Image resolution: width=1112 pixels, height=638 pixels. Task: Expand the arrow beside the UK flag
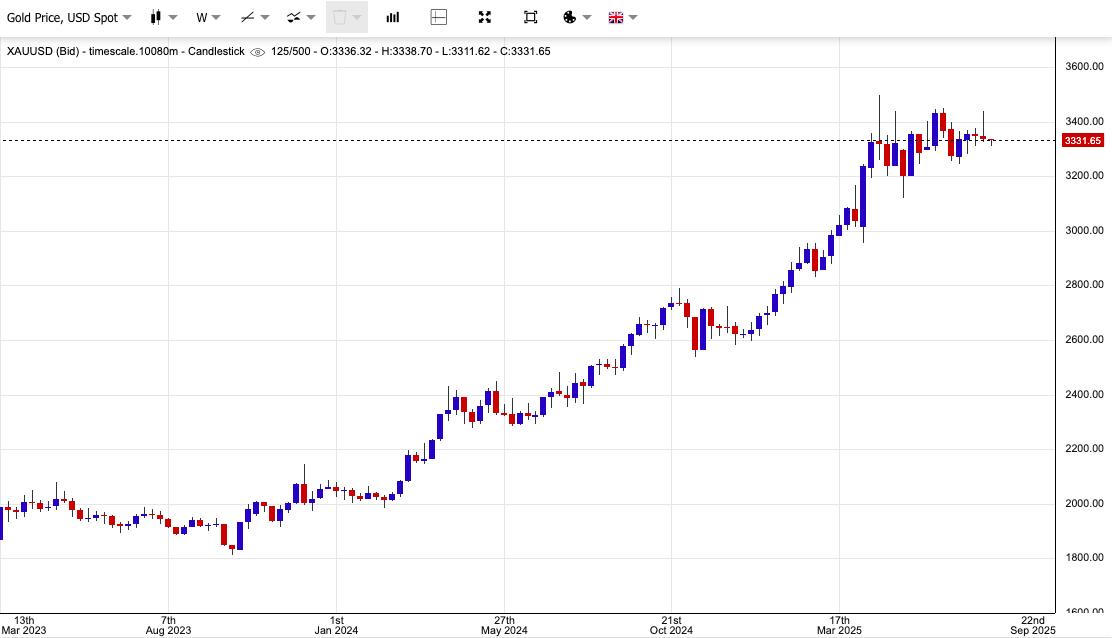tap(633, 18)
